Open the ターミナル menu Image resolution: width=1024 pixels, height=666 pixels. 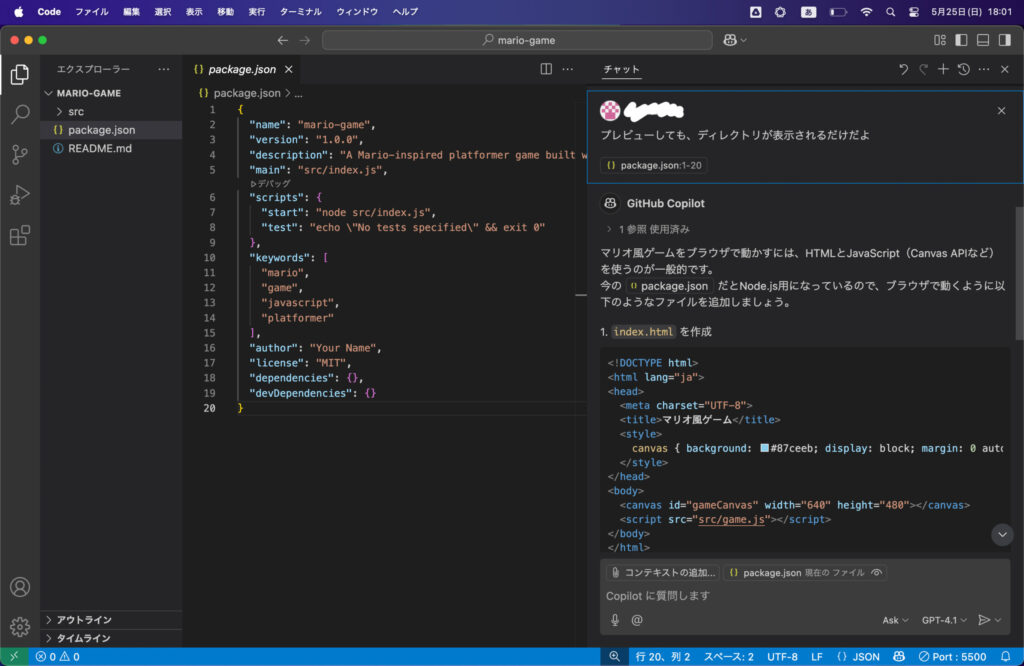coord(300,12)
